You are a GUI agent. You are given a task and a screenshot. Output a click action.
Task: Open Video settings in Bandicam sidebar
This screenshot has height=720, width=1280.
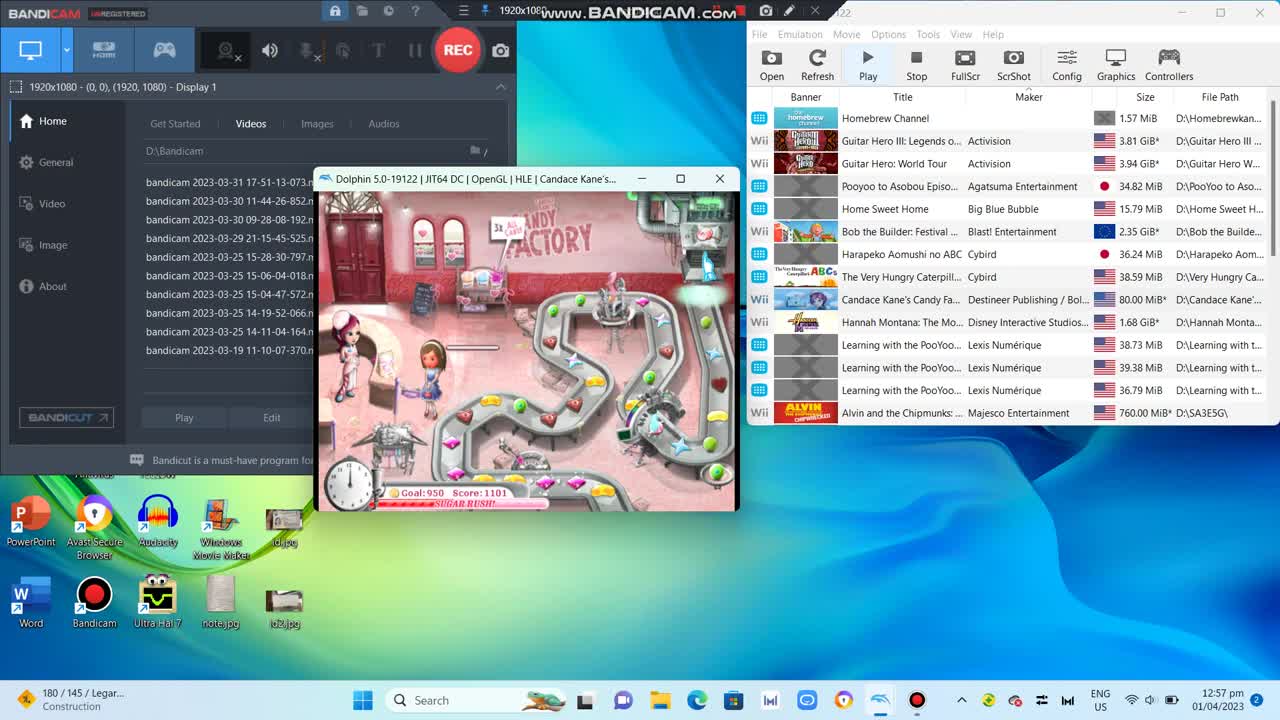click(42, 204)
